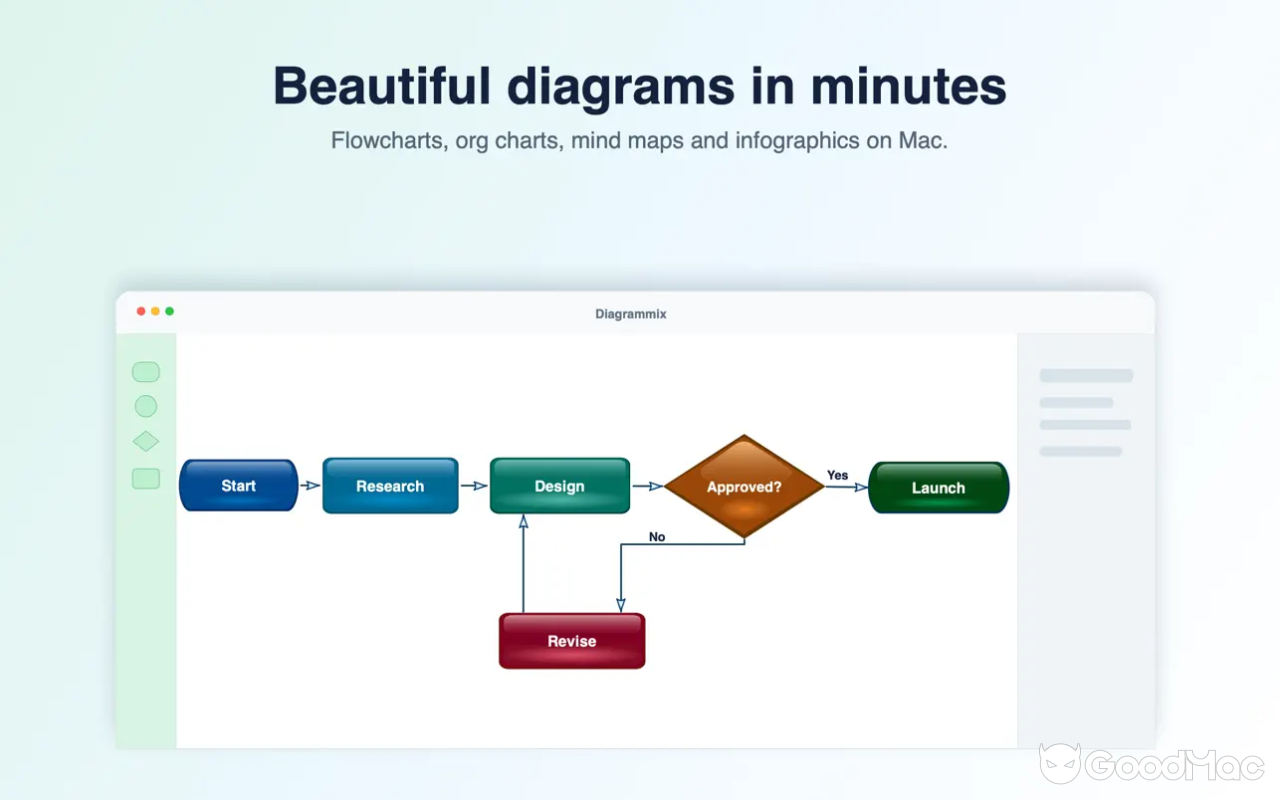Select the green Launch node
Image resolution: width=1280 pixels, height=800 pixels.
click(x=938, y=488)
